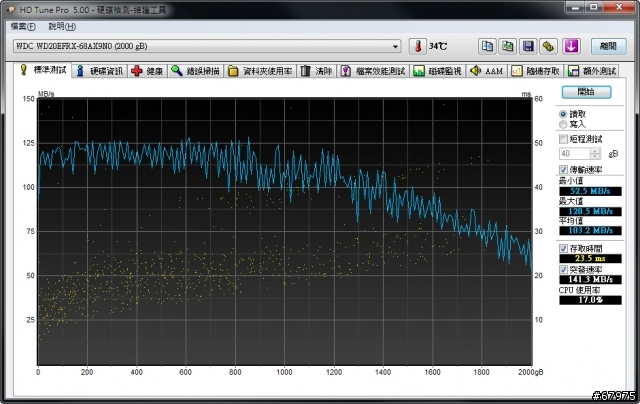Switch to the AAM tab

point(487,71)
